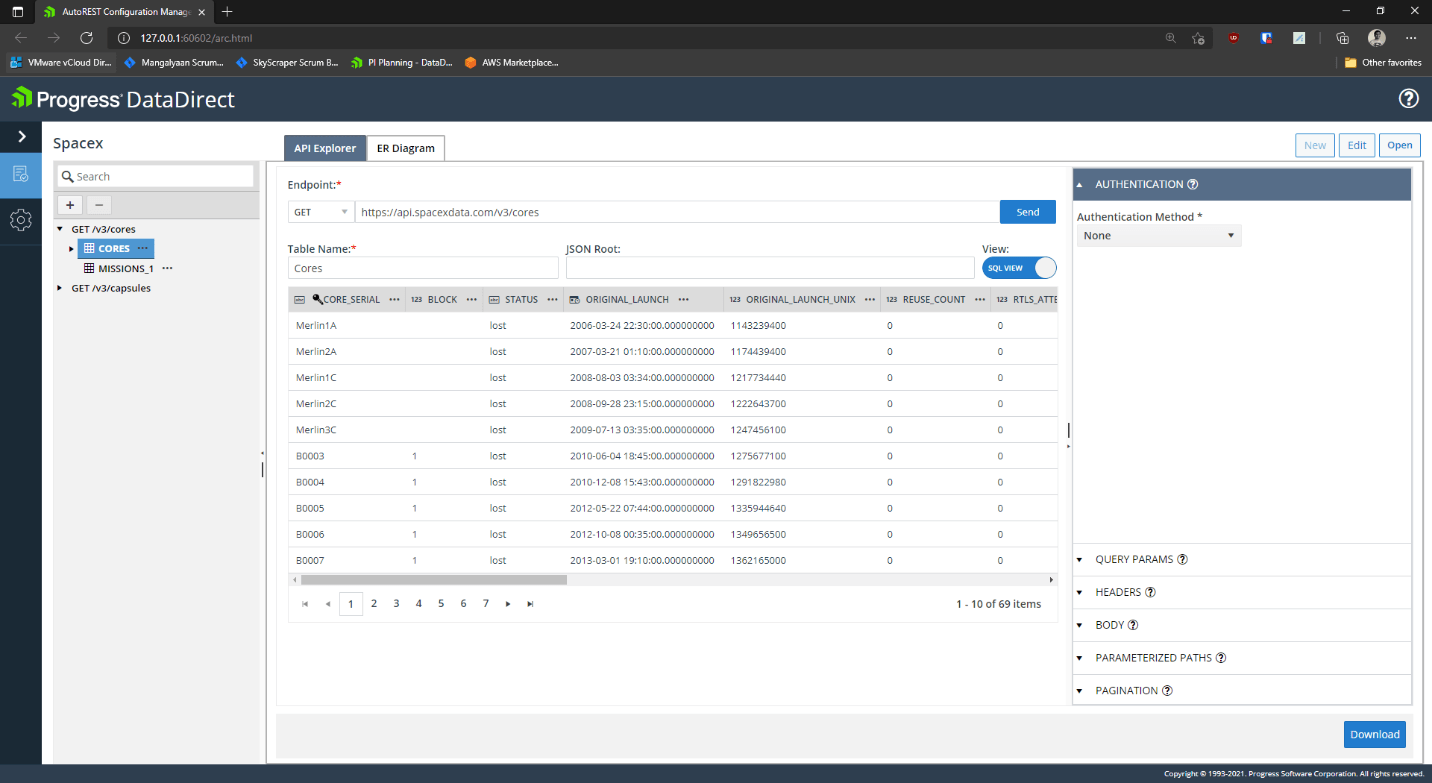The image size is (1432, 783).
Task: Toggle the SQL VIEW switch
Action: 1019,268
